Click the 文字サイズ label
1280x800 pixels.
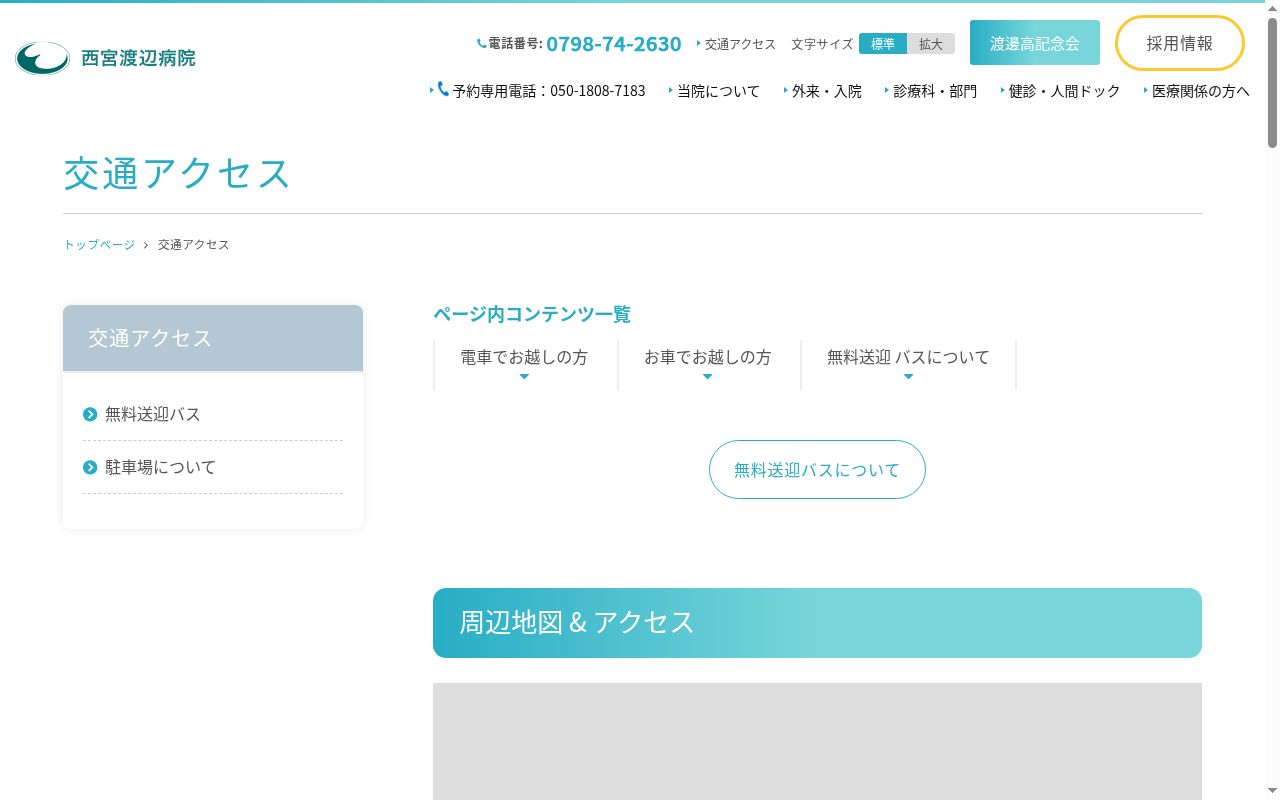pyautogui.click(x=822, y=44)
